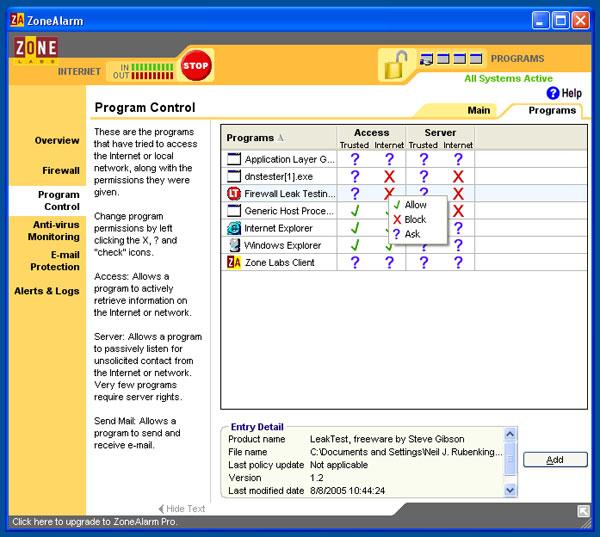Choose Ask in the permission popup
Viewport: 600px width, 537px height.
click(417, 234)
